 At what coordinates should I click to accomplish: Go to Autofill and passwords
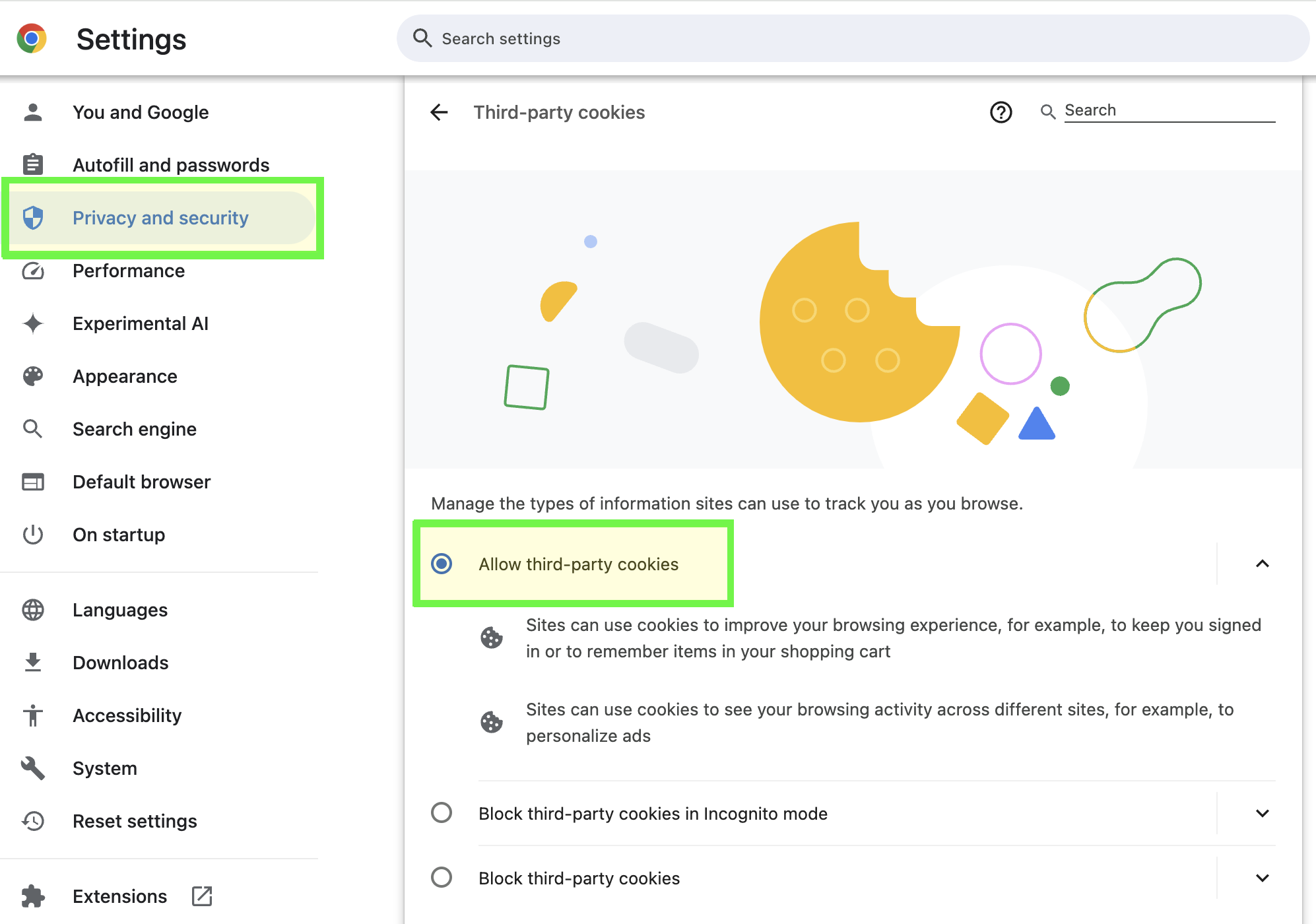171,165
